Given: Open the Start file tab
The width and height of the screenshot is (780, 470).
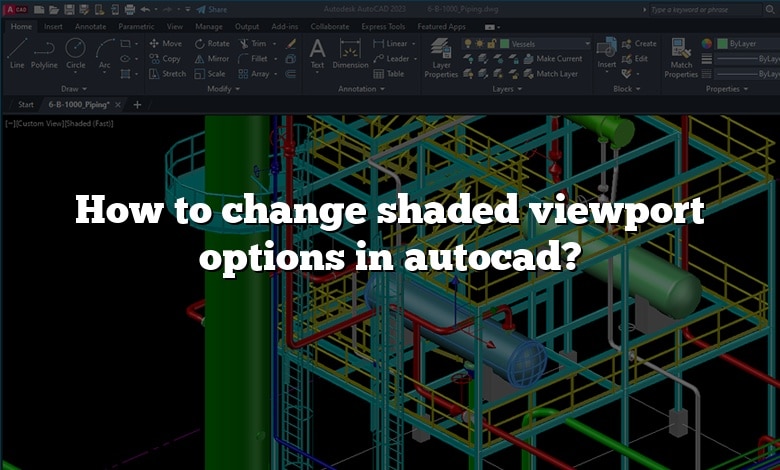Looking at the screenshot, I should click(x=26, y=104).
